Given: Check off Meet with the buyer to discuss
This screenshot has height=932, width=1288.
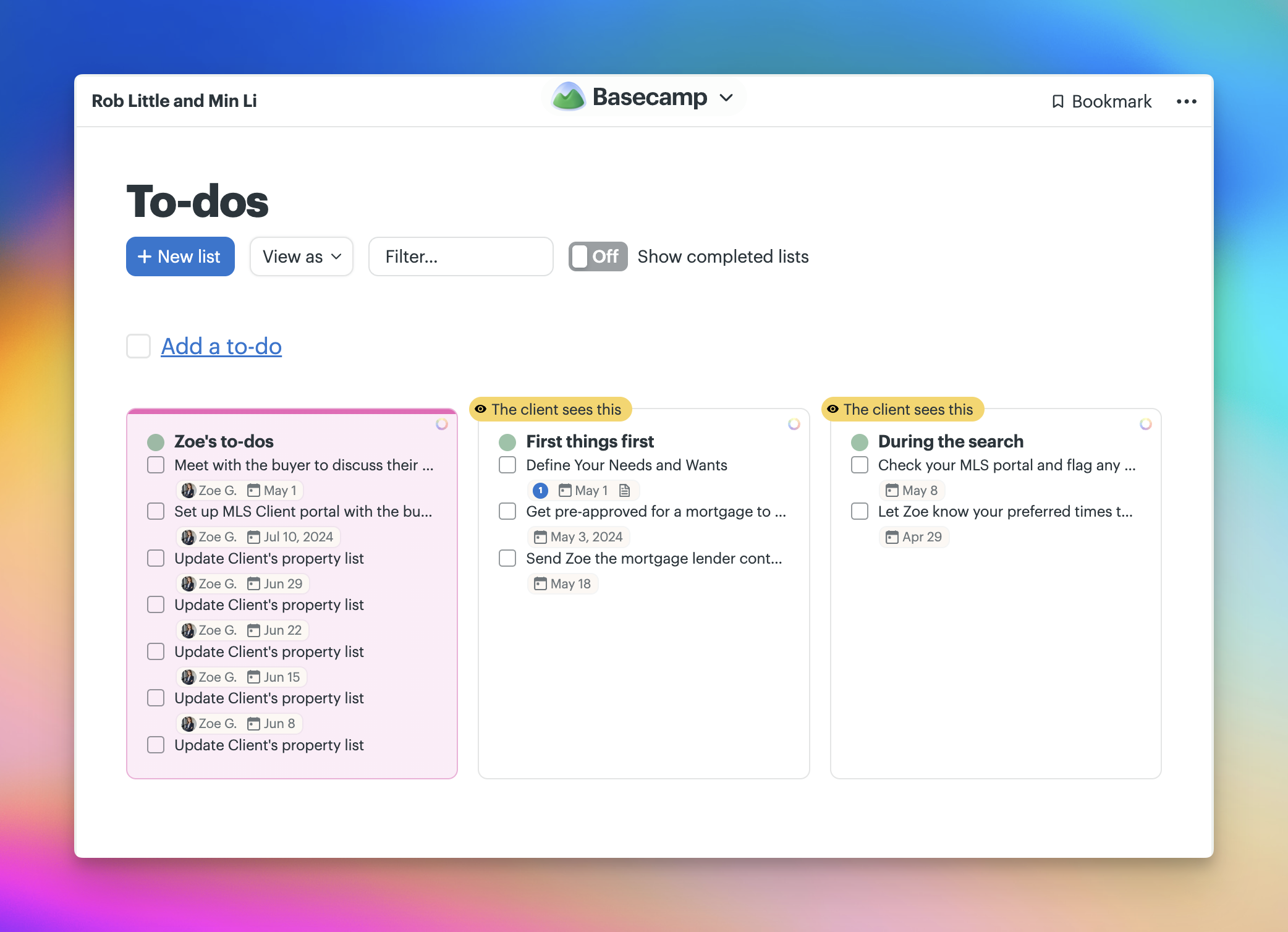Looking at the screenshot, I should point(156,465).
